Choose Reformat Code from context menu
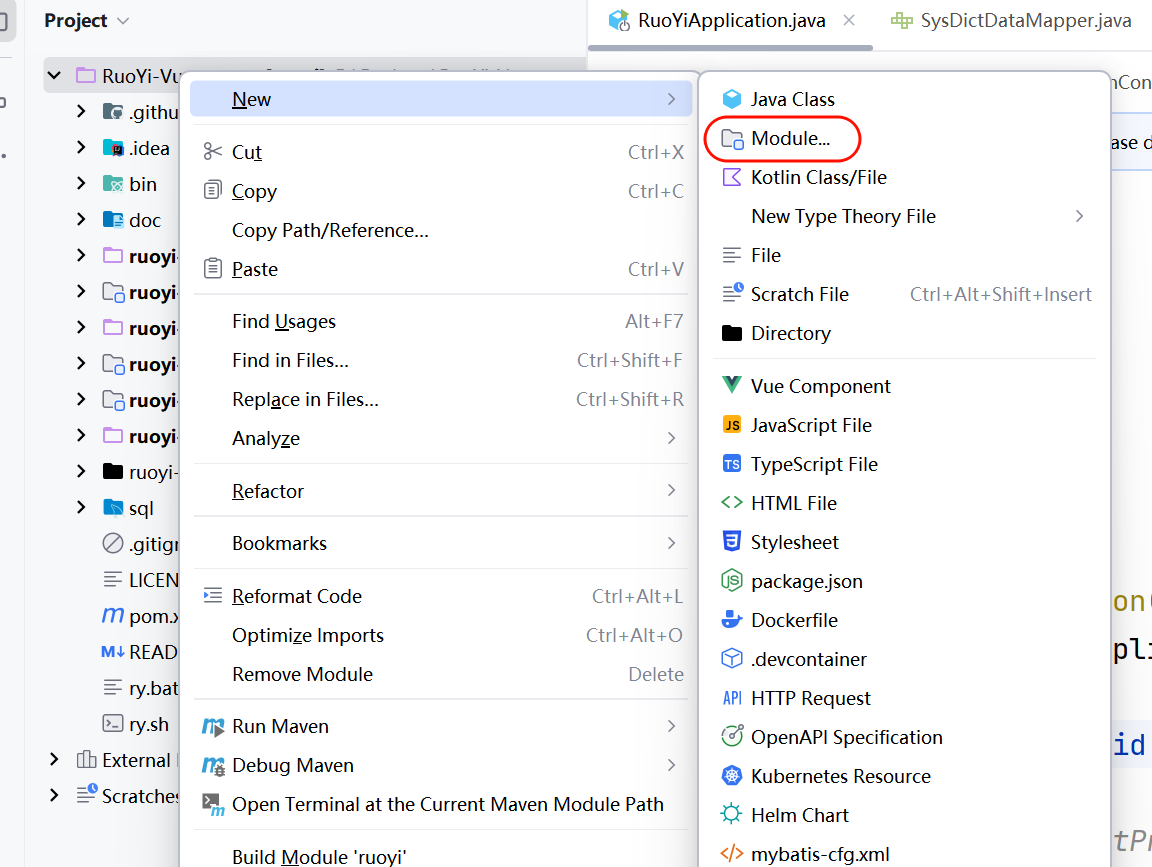This screenshot has height=867, width=1152. 296,596
